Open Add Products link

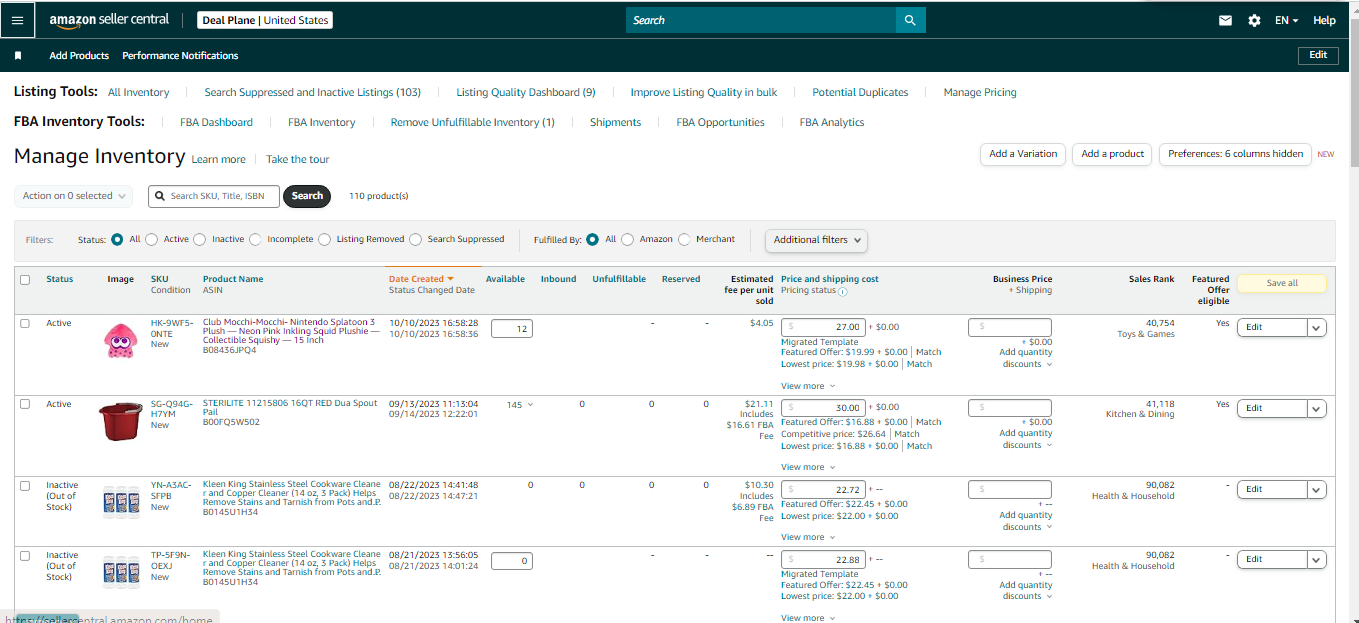79,56
